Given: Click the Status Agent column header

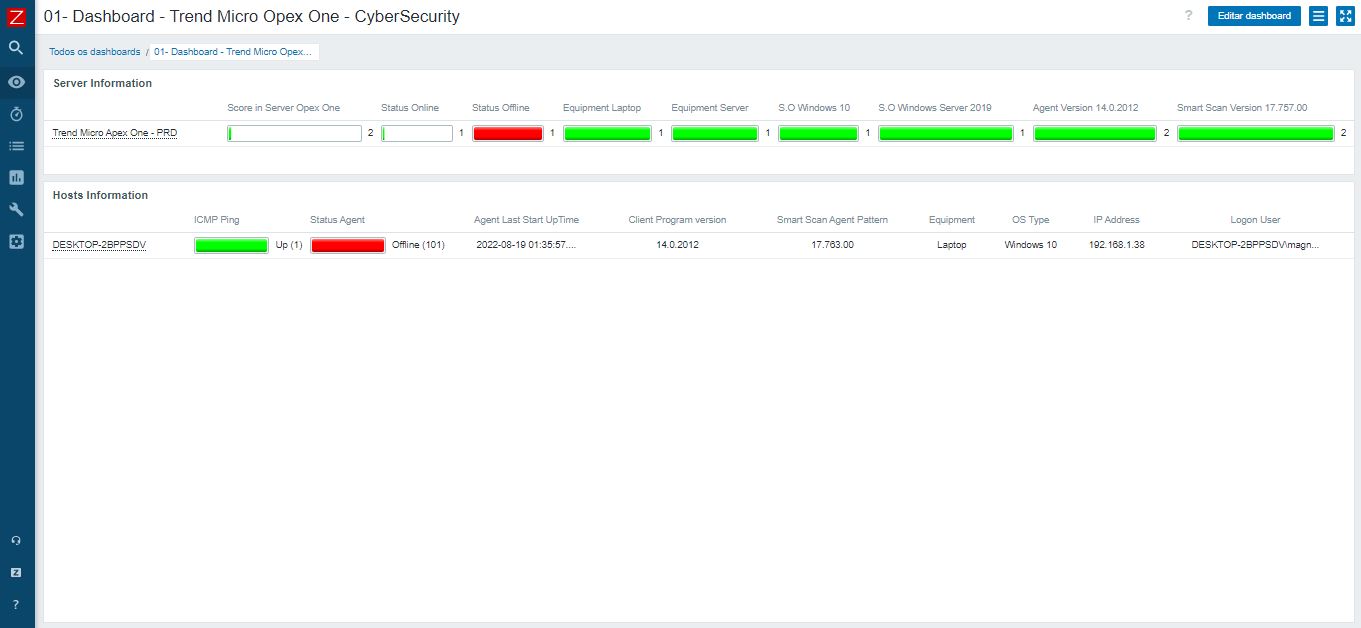Looking at the screenshot, I should point(337,220).
